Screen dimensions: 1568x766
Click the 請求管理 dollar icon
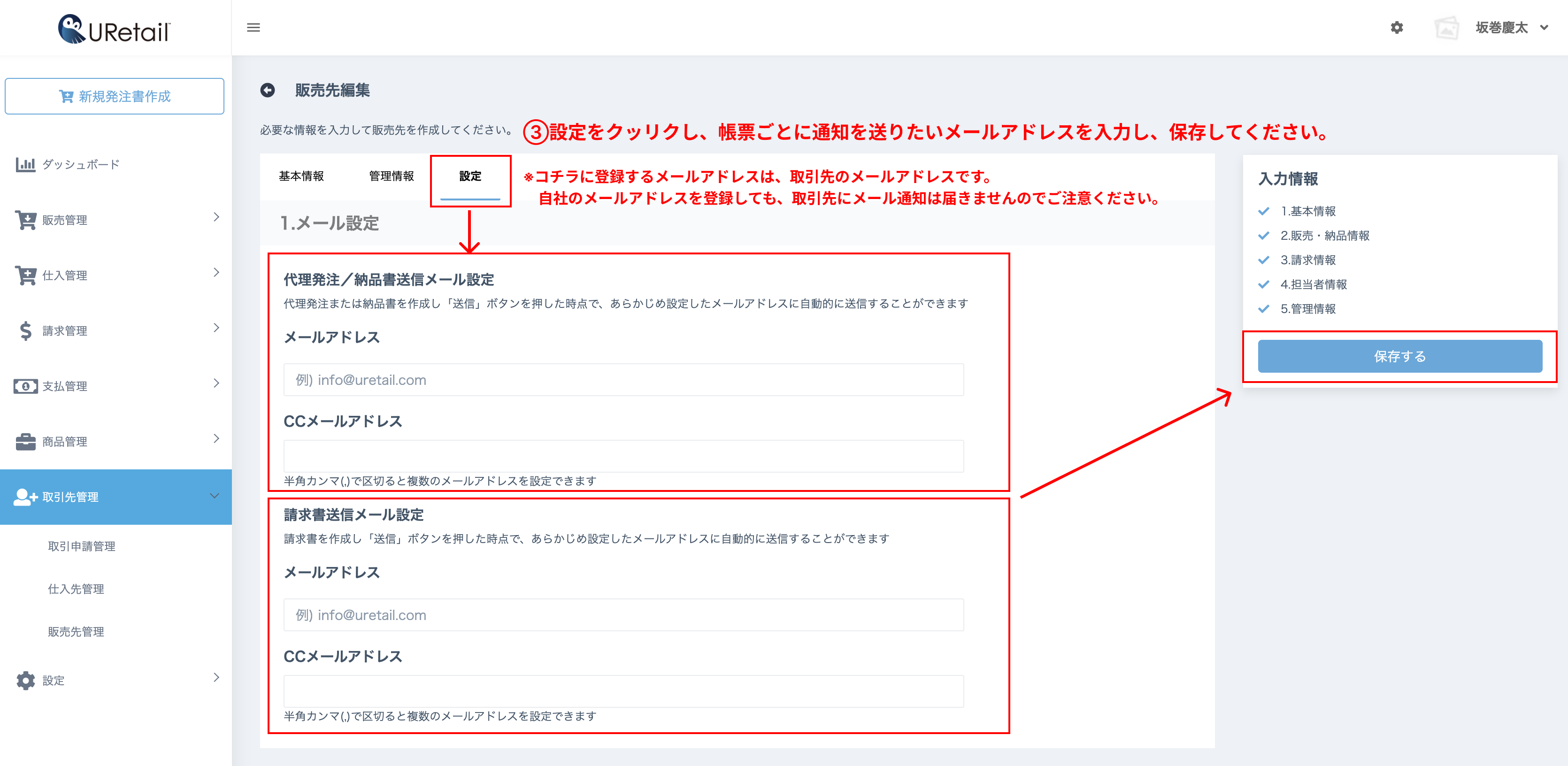(25, 330)
